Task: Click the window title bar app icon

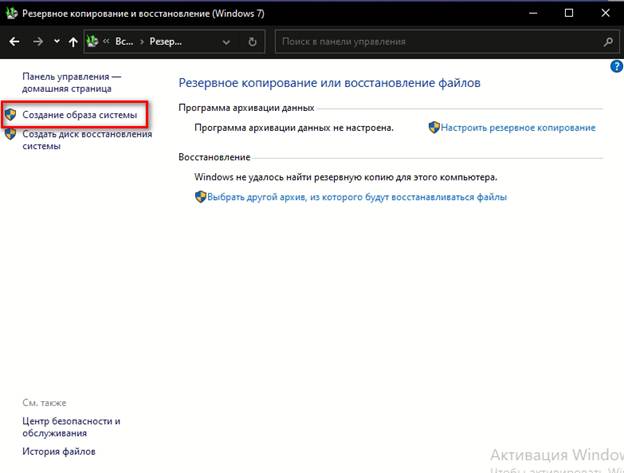Action: click(11, 13)
